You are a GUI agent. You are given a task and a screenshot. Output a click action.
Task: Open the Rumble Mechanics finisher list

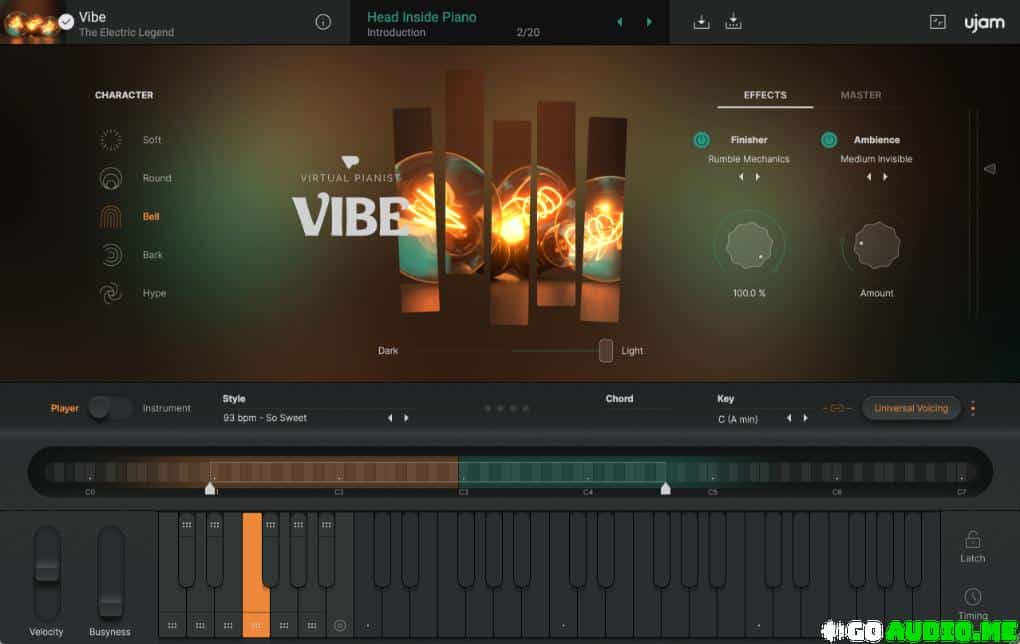pos(749,159)
